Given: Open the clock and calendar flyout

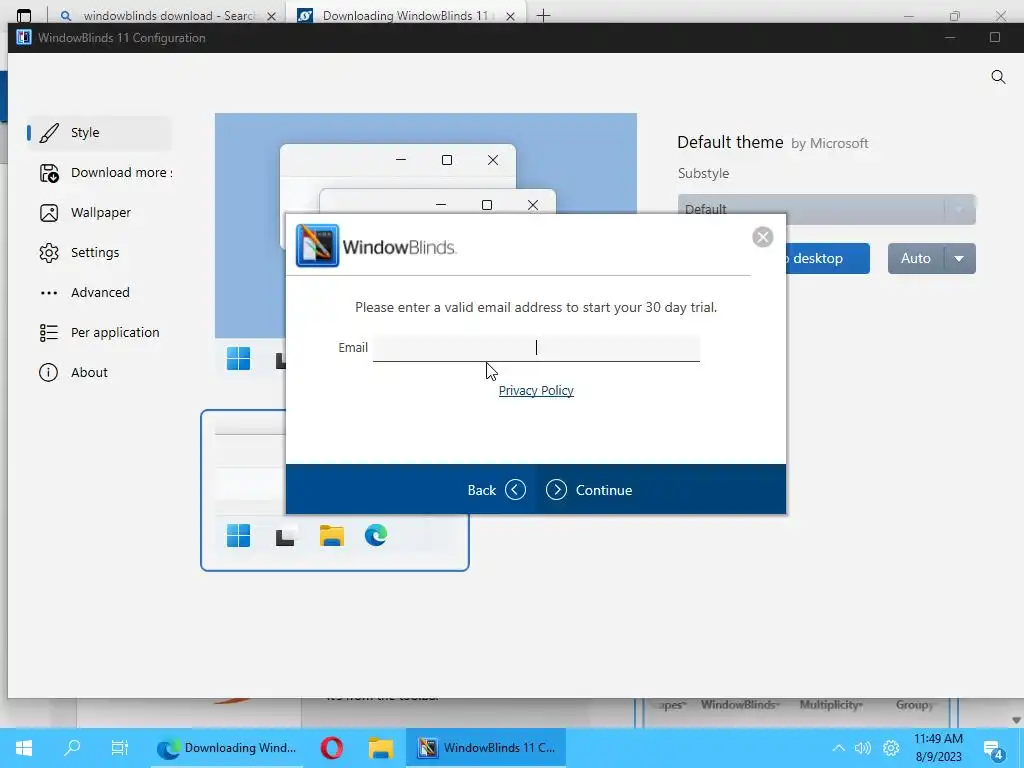Looking at the screenshot, I should click(938, 748).
